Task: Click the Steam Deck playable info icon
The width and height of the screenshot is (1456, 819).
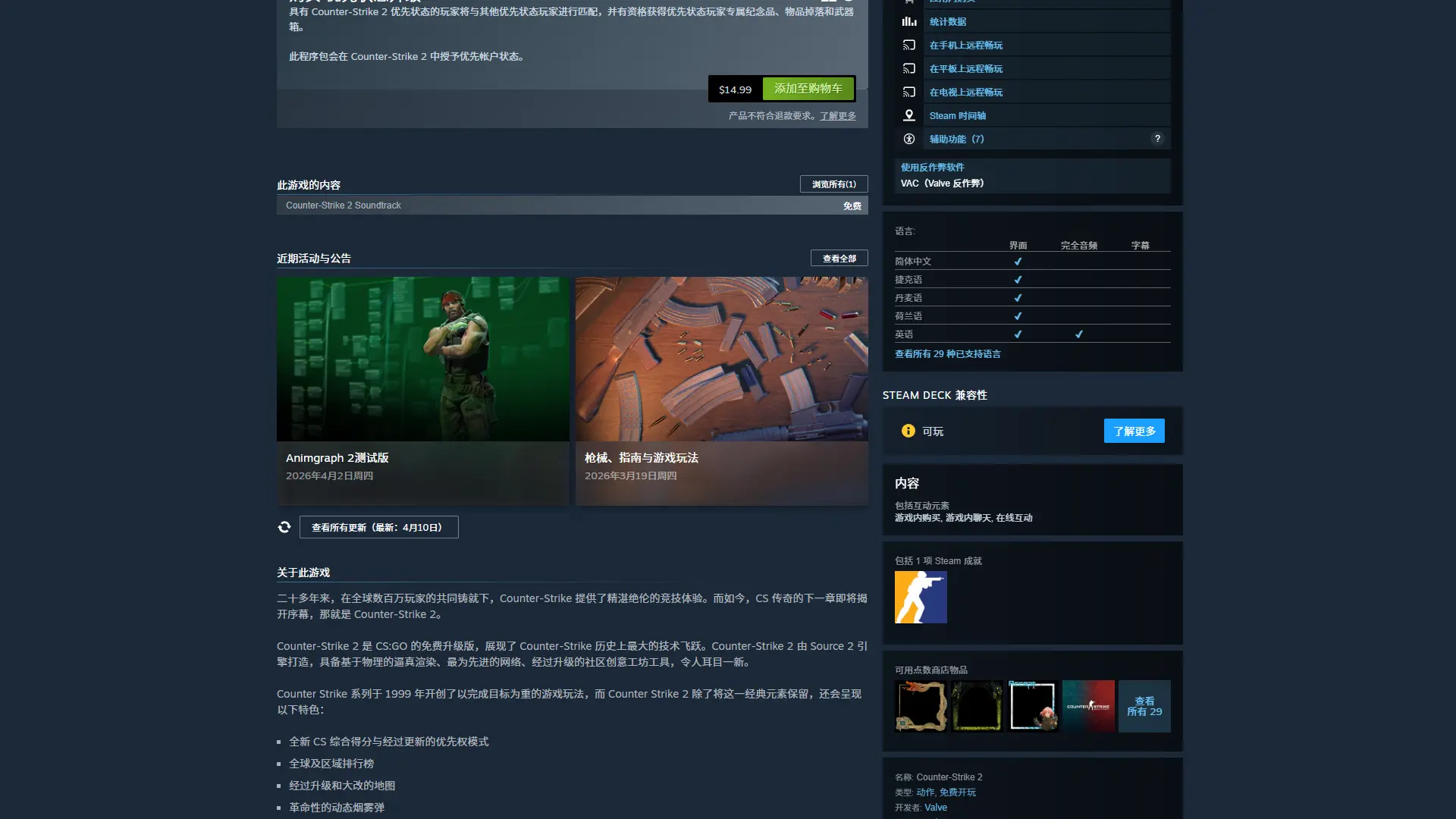Action: click(x=908, y=431)
